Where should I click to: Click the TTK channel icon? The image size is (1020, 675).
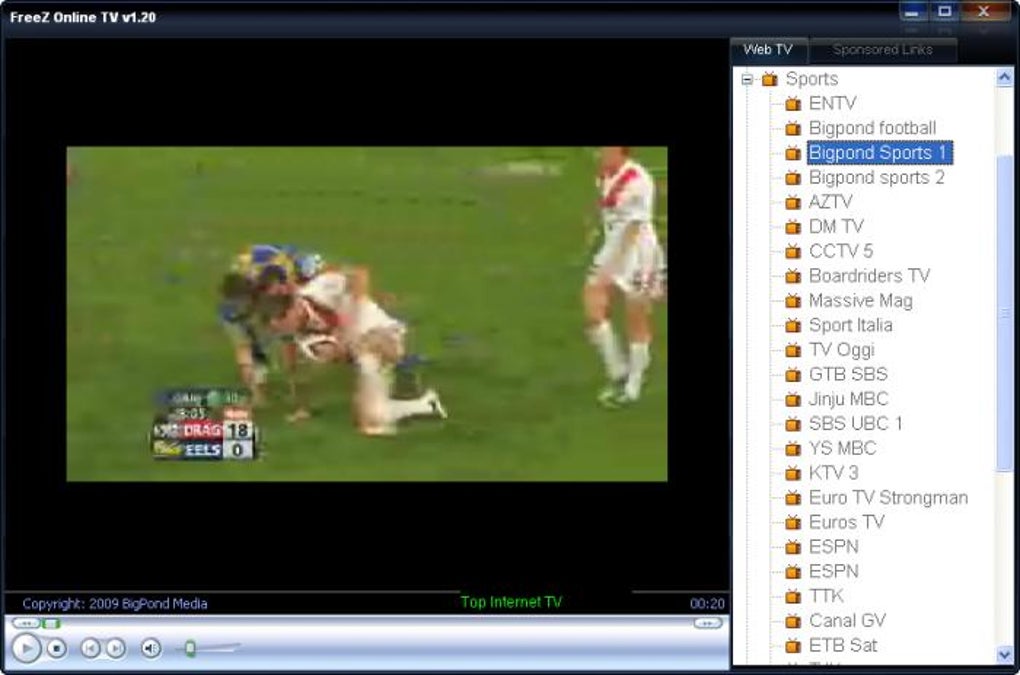pyautogui.click(x=793, y=596)
